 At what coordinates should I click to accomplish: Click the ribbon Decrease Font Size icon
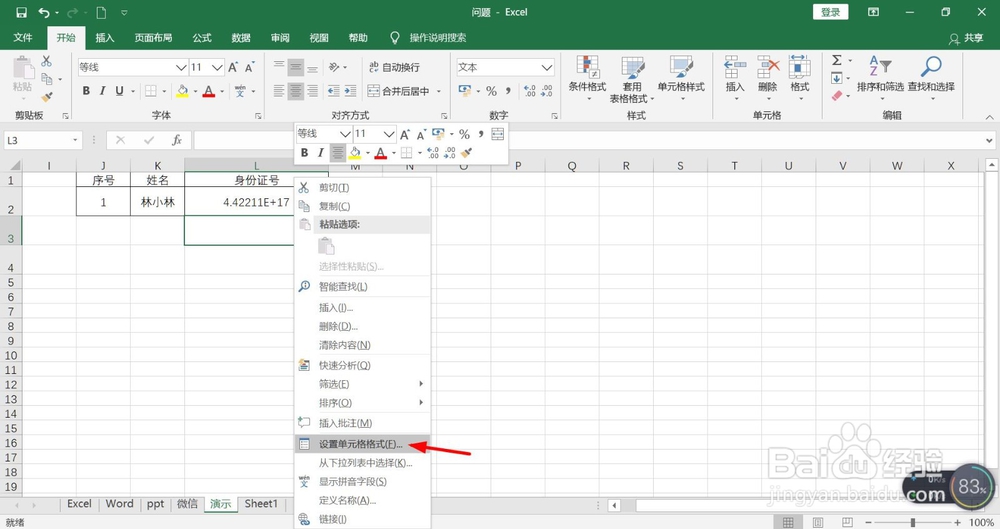[x=249, y=67]
